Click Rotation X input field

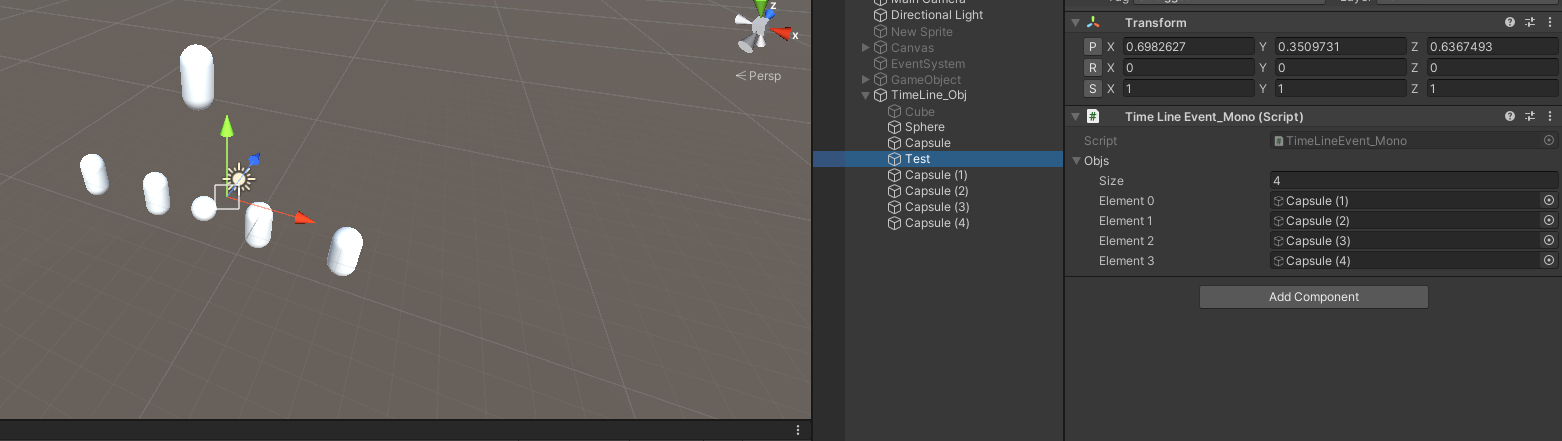click(1187, 68)
